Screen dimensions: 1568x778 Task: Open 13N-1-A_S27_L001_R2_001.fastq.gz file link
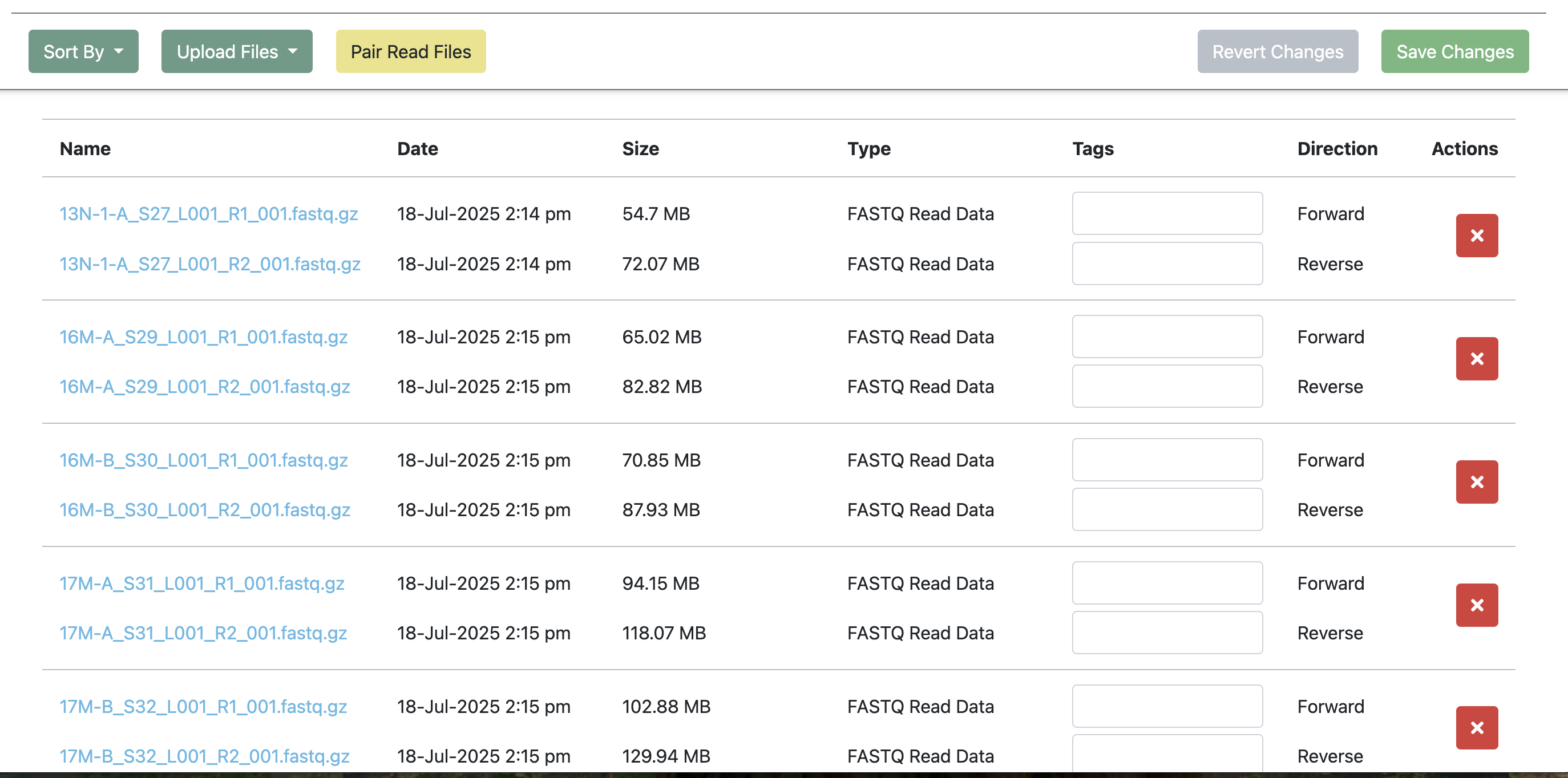tap(210, 264)
